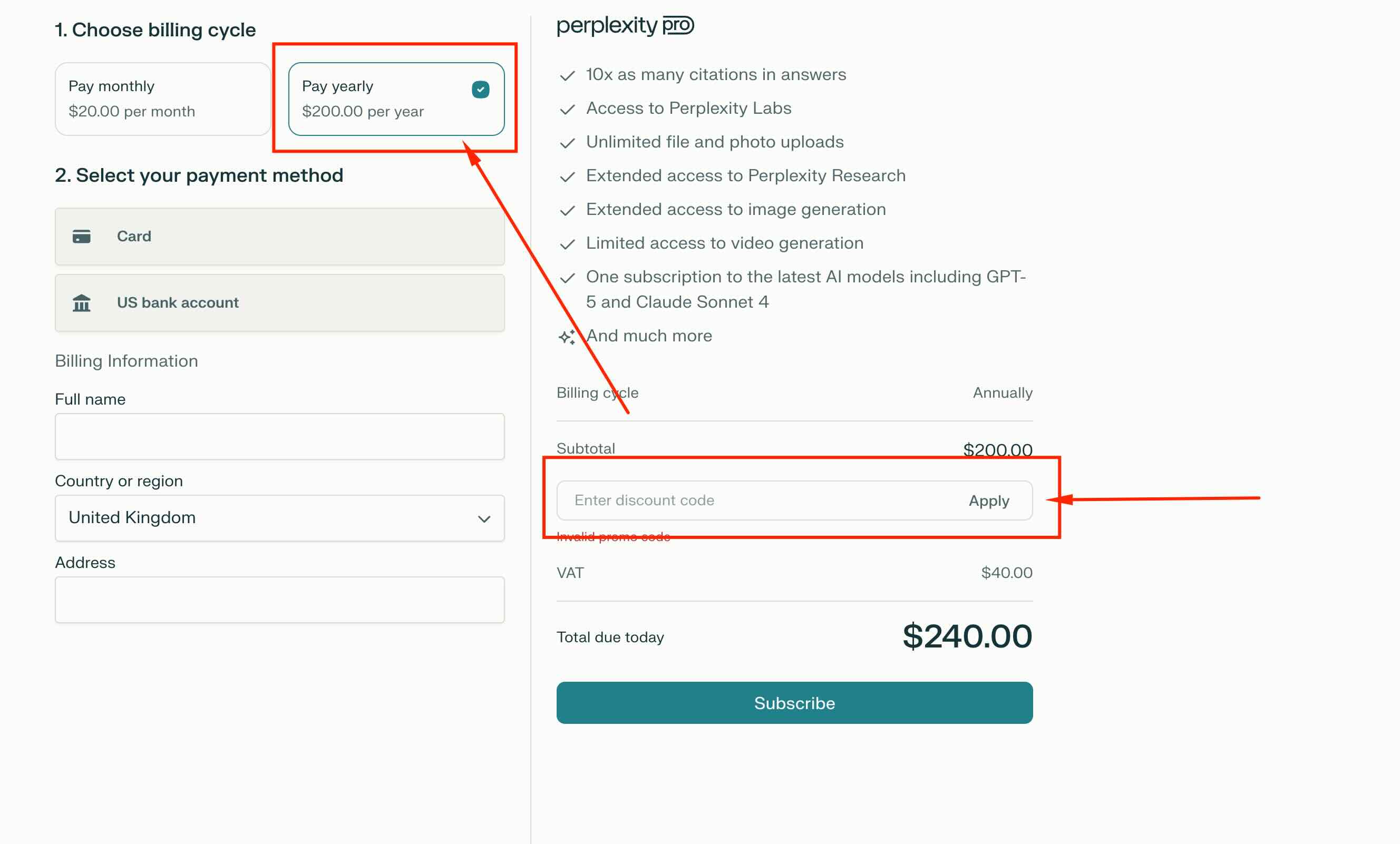Click the Perplexity Pro logo
Image resolution: width=1400 pixels, height=844 pixels.
point(625,26)
